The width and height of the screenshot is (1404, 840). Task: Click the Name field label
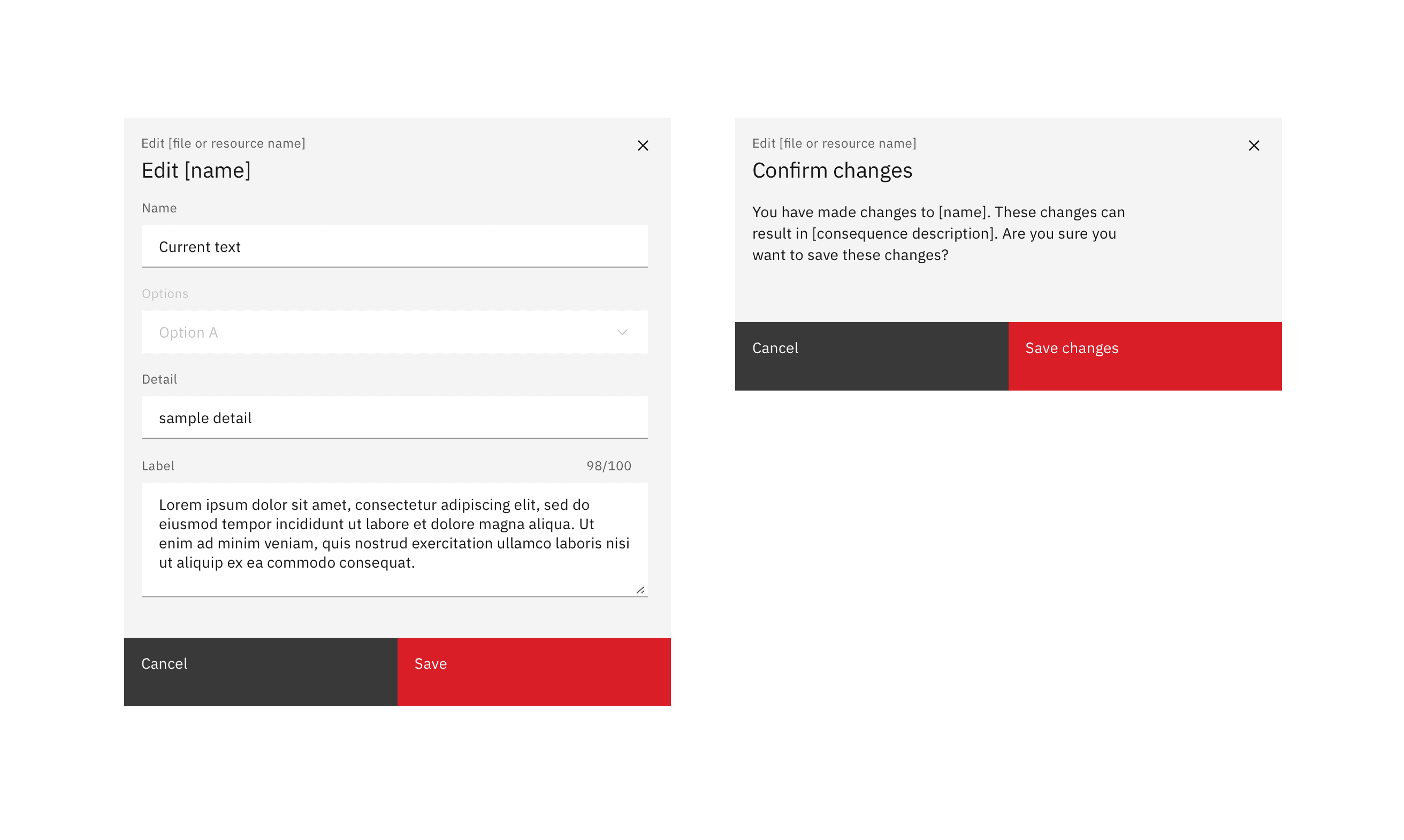pyautogui.click(x=159, y=208)
